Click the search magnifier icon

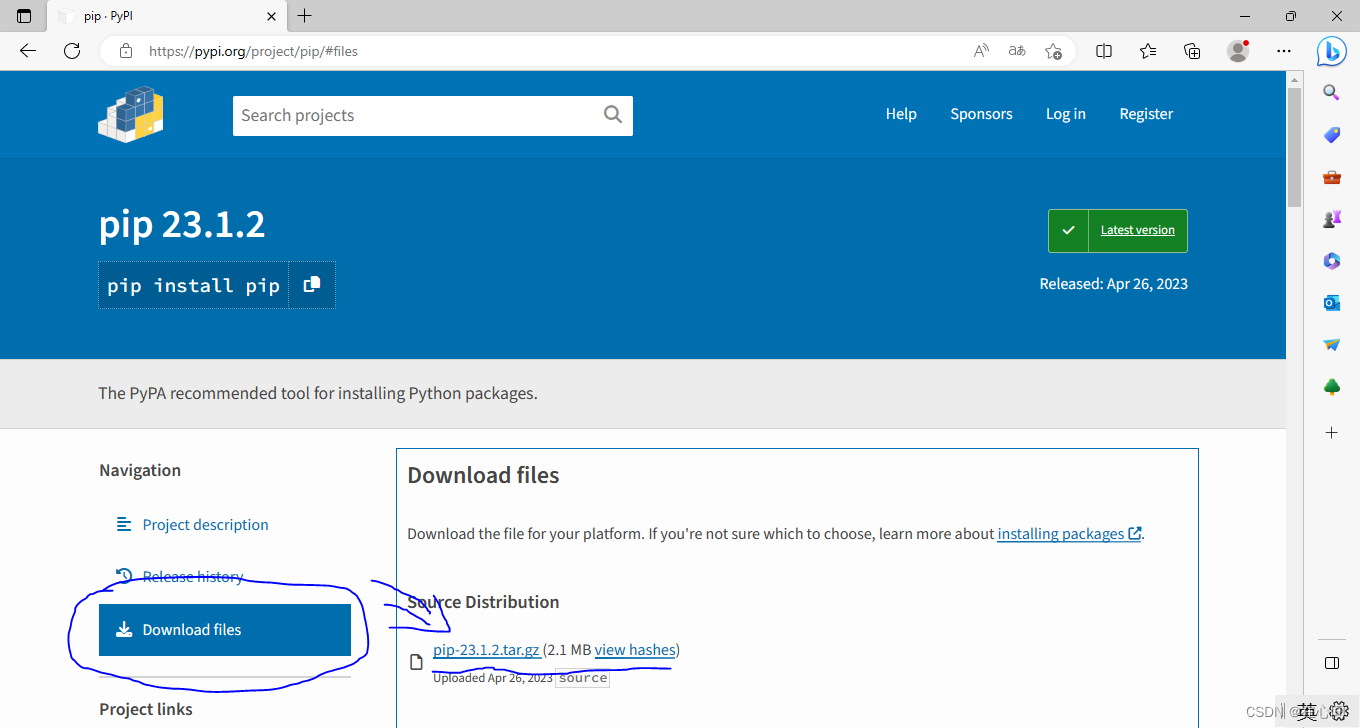pos(613,115)
